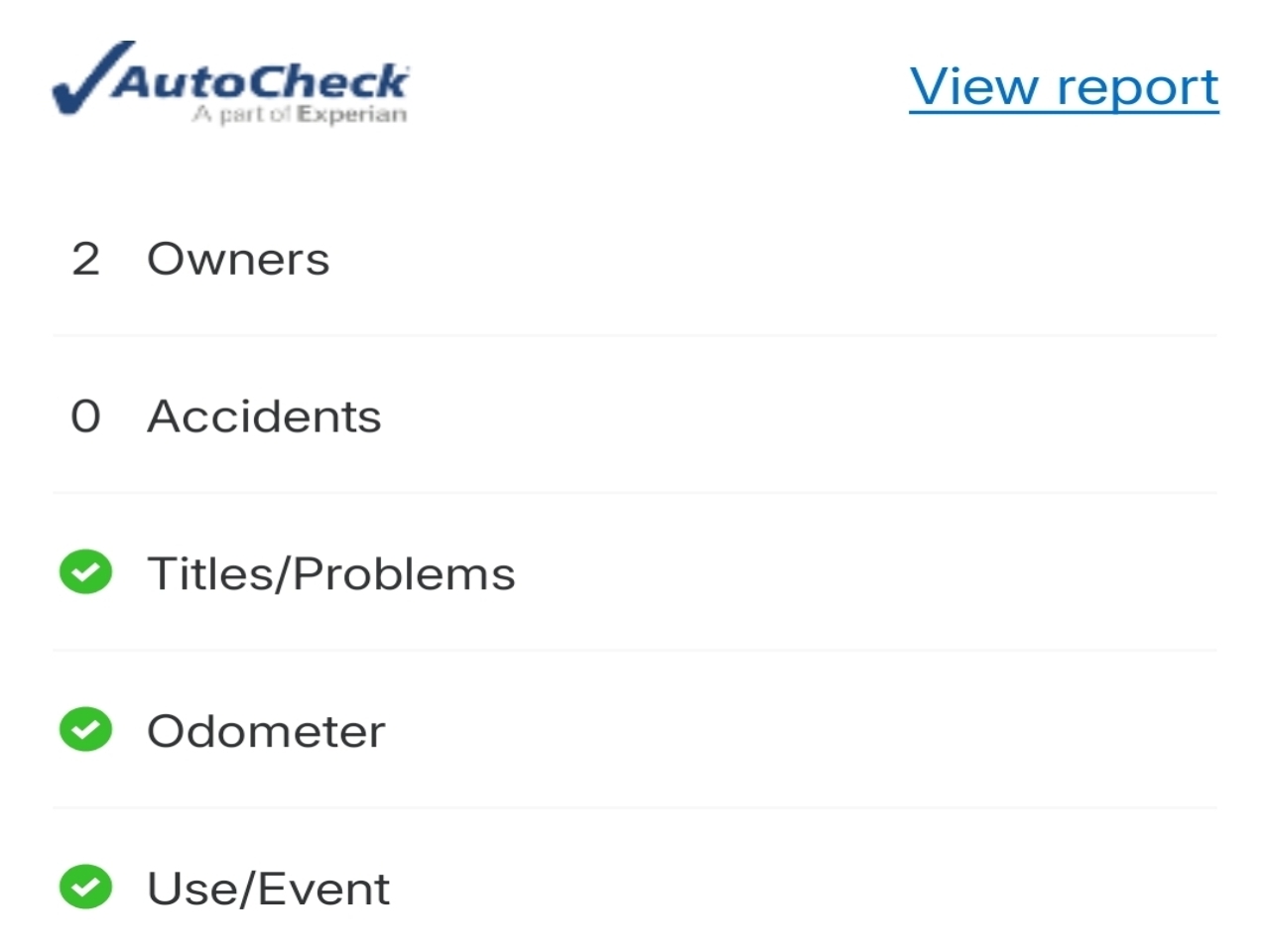Select the Use/Event label

[268, 889]
